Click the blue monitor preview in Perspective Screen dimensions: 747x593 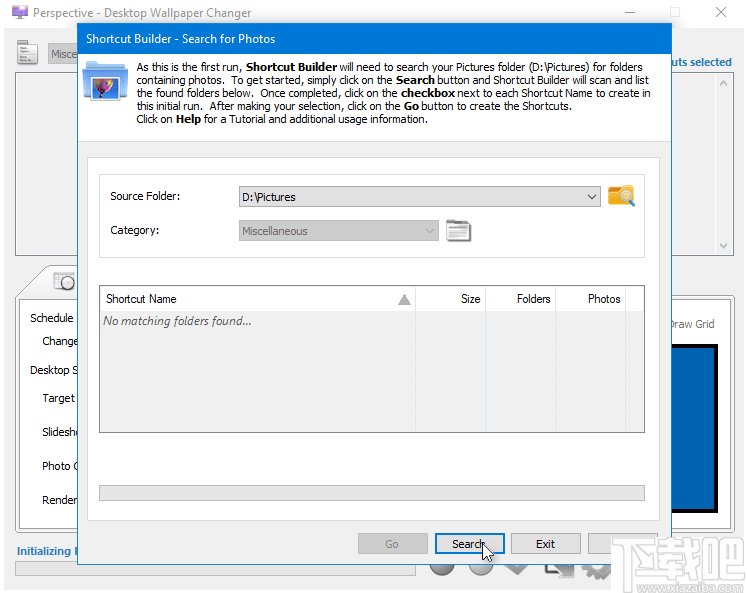694,428
